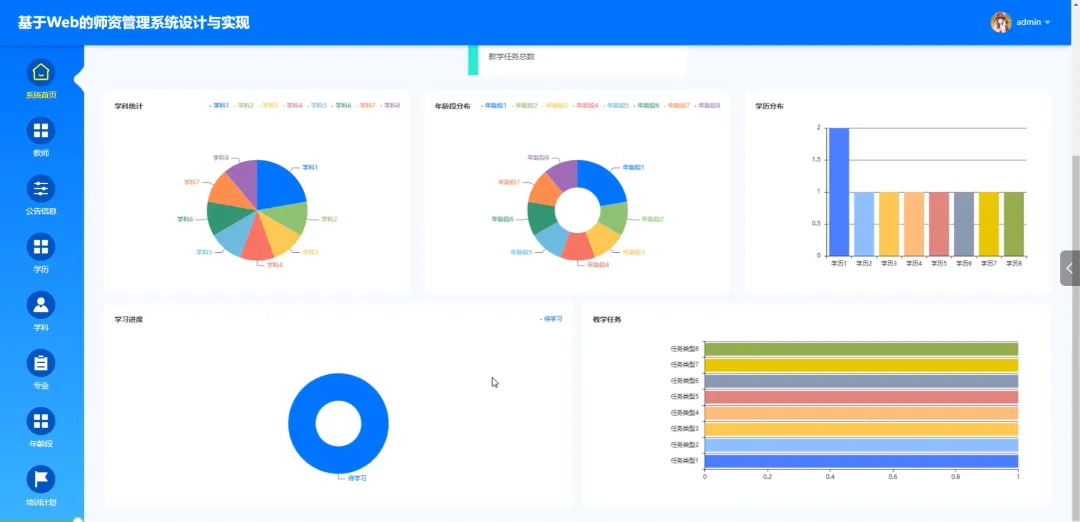Click the 年龄段5 label beside the donut

521,252
